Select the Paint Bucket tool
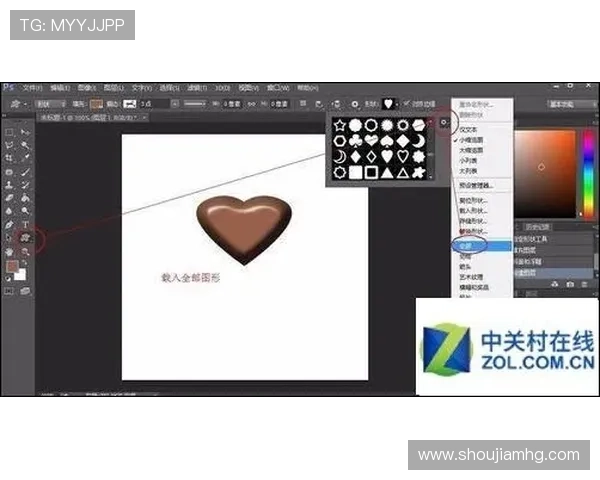Image resolution: width=600 pixels, height=480 pixels. pyautogui.click(x=25, y=198)
